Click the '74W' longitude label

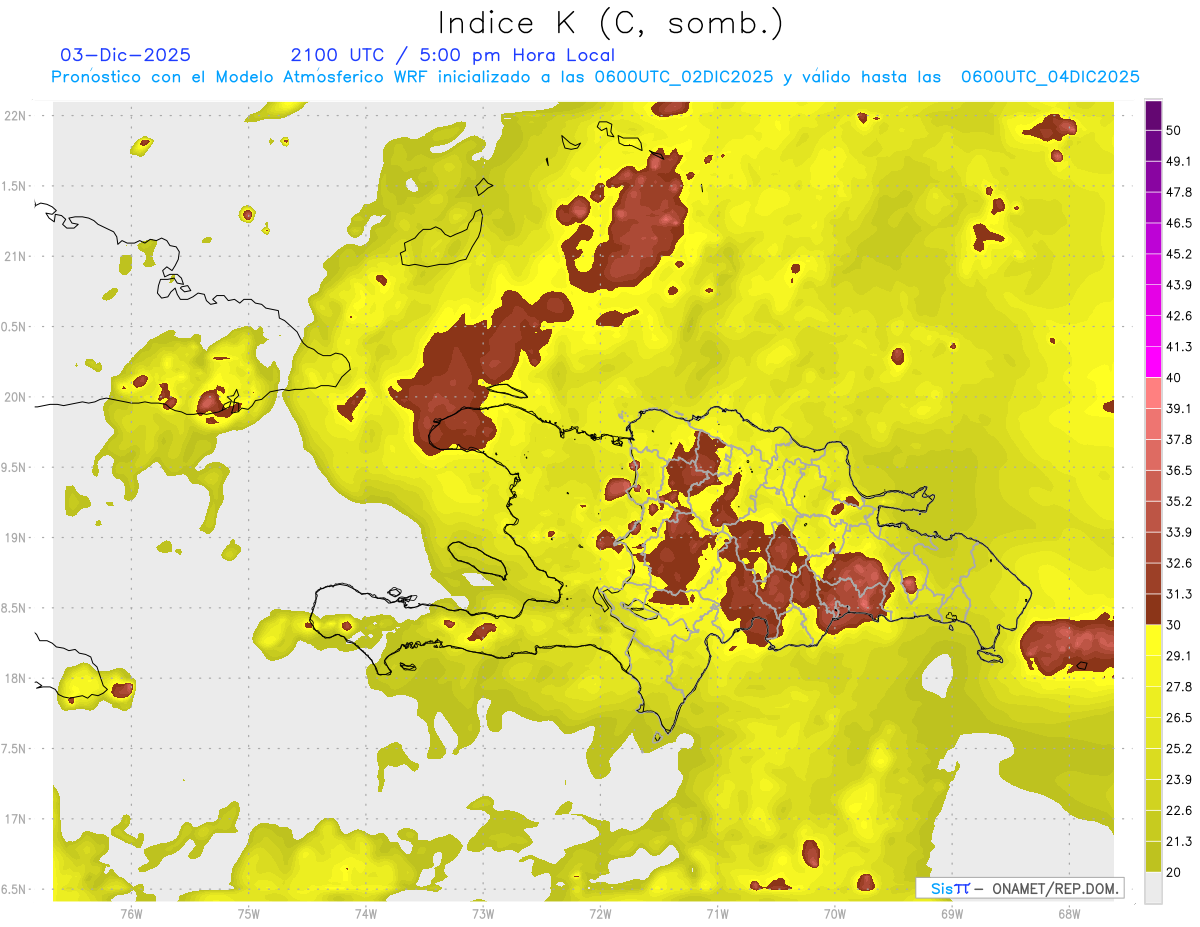(366, 914)
